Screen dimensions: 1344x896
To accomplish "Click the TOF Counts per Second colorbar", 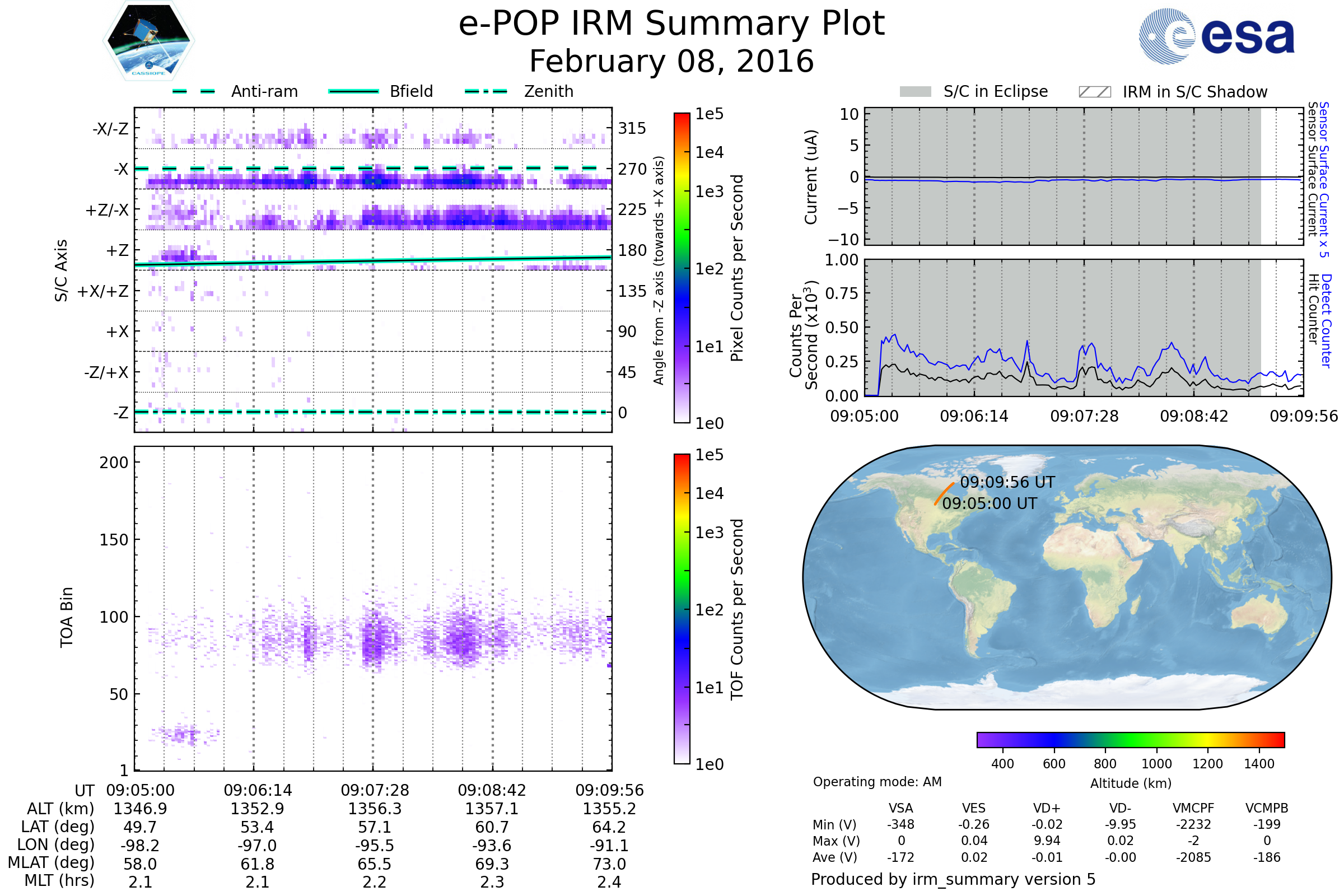I will click(x=682, y=609).
